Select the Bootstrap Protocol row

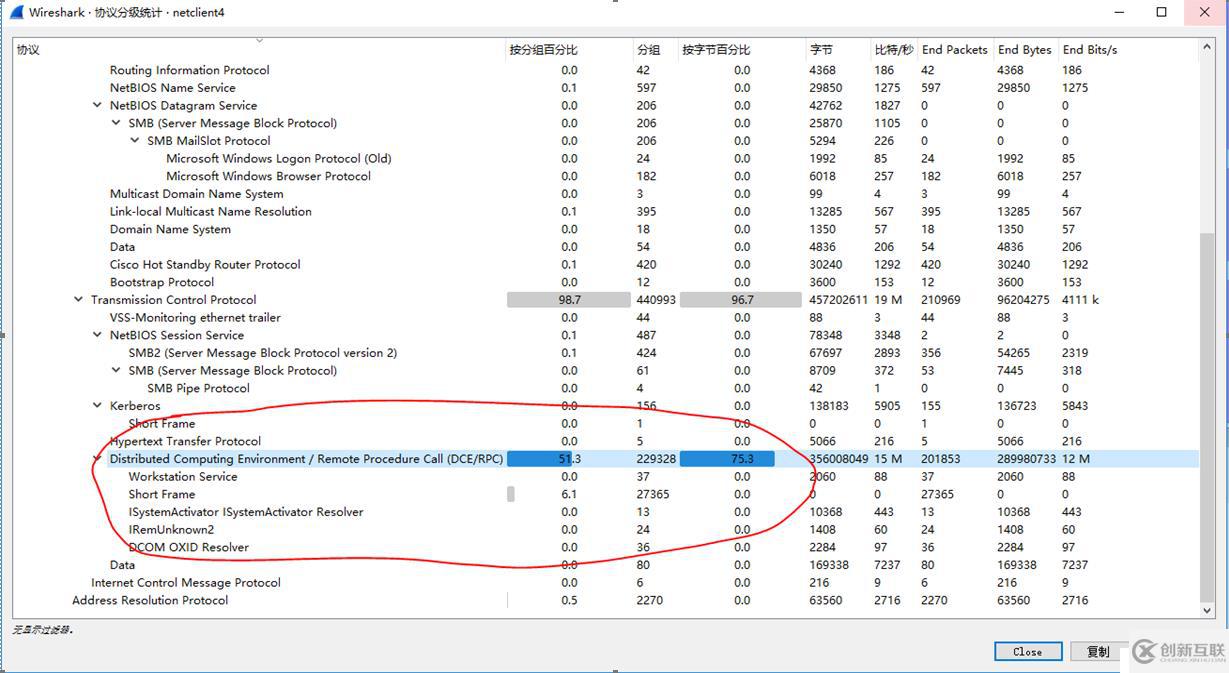coord(605,282)
